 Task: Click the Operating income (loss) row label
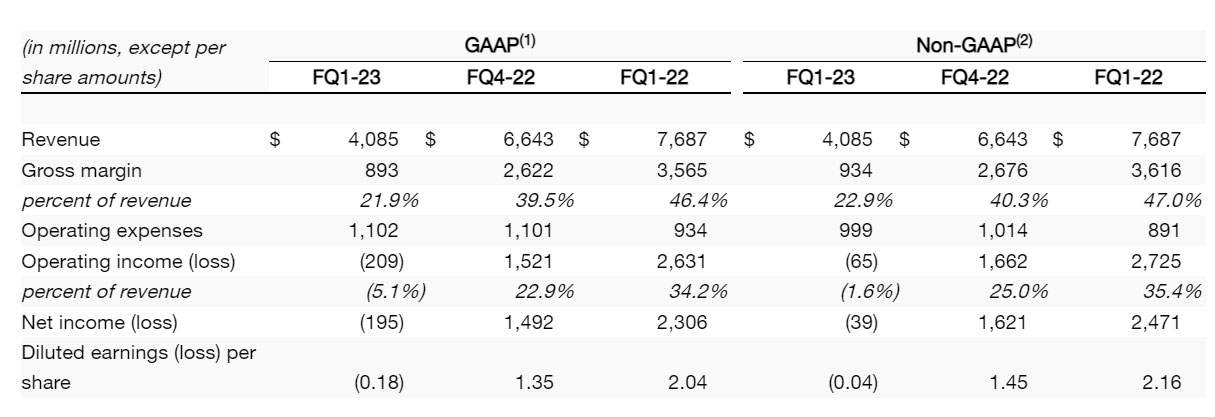coord(126,261)
